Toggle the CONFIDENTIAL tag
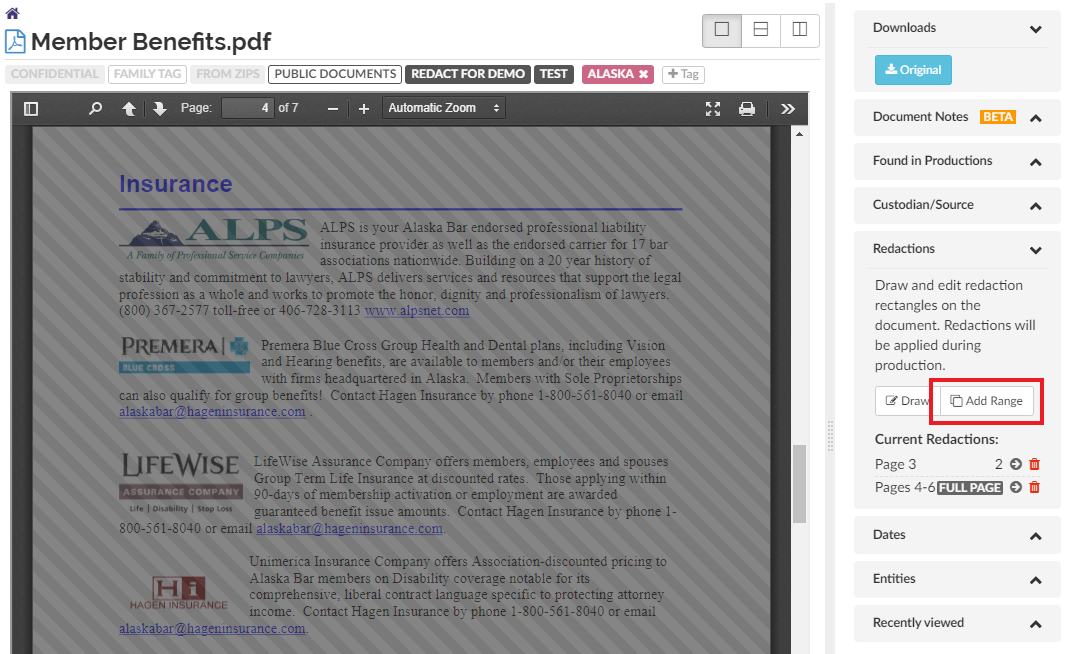The image size is (1072, 654). [55, 74]
